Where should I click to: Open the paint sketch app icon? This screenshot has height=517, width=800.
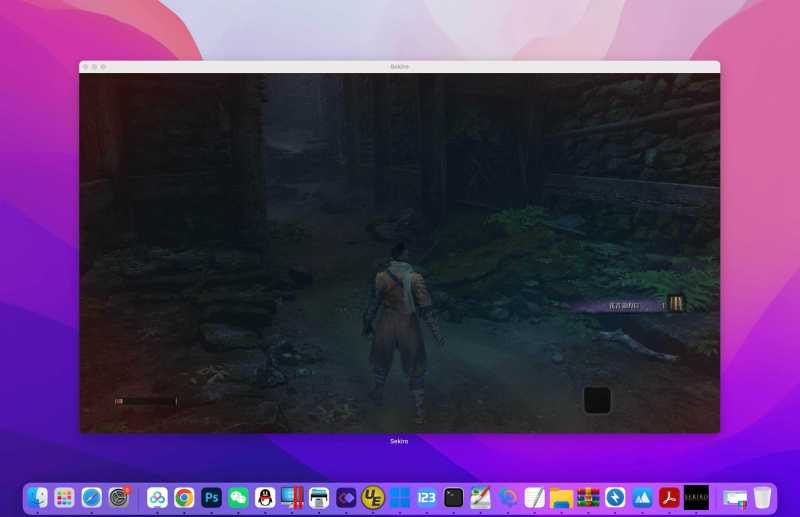pyautogui.click(x=480, y=498)
